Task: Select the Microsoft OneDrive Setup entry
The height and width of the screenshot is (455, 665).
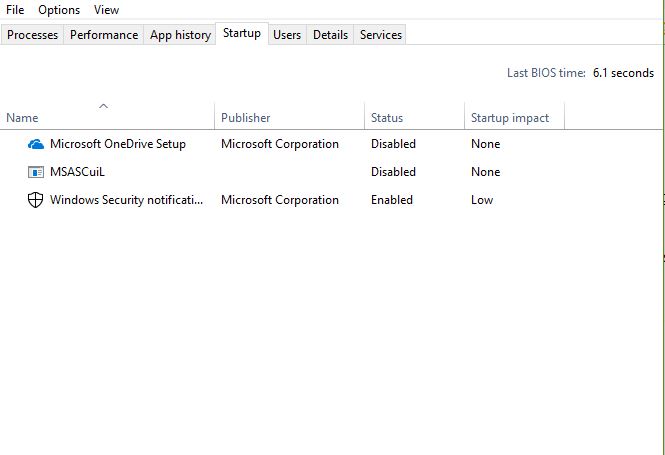Action: (118, 144)
